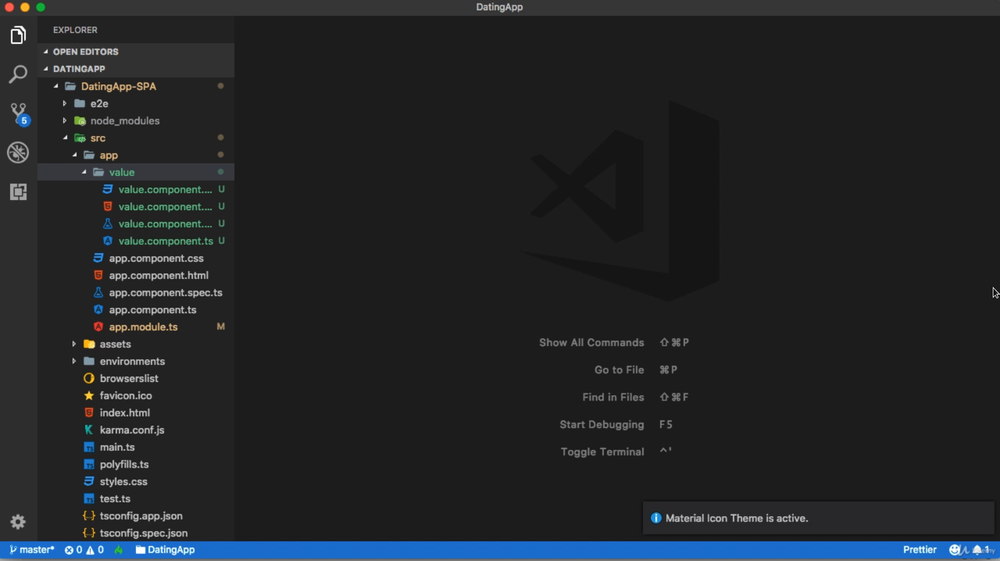Click the Material Icon Theme notification

(818, 518)
